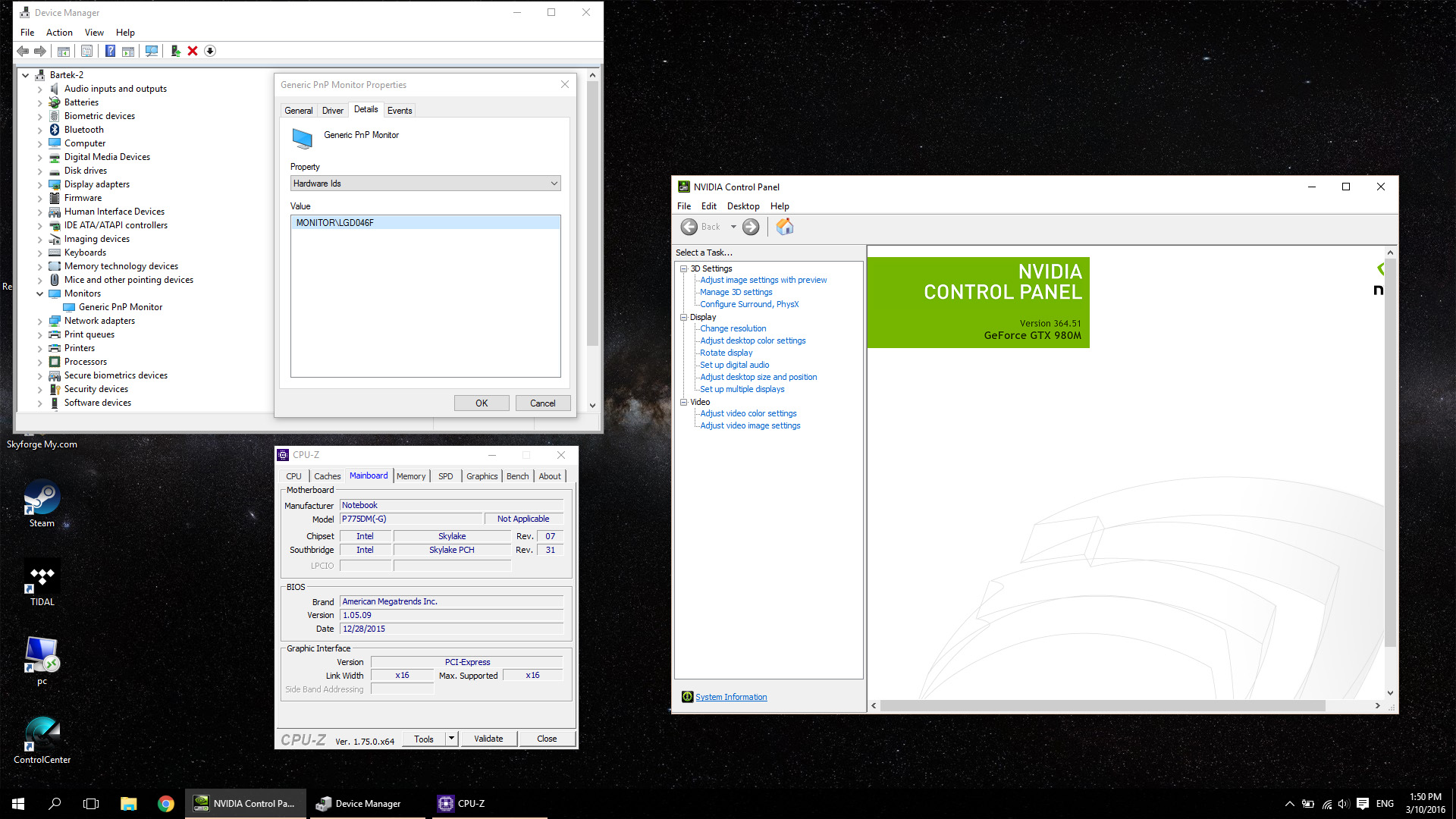Click the Device Manager tree vertical scrollbar
This screenshot has height=819, width=1456.
click(592, 212)
